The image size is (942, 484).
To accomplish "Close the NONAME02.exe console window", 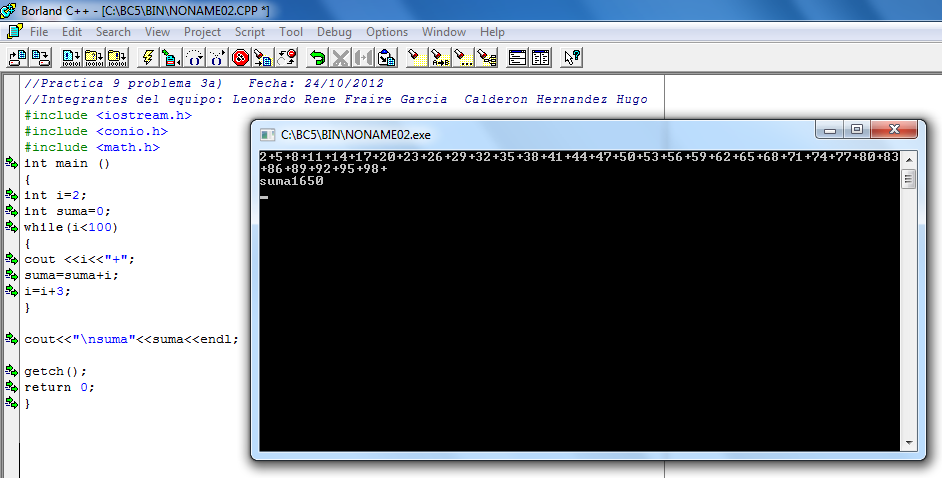I will [x=894, y=130].
